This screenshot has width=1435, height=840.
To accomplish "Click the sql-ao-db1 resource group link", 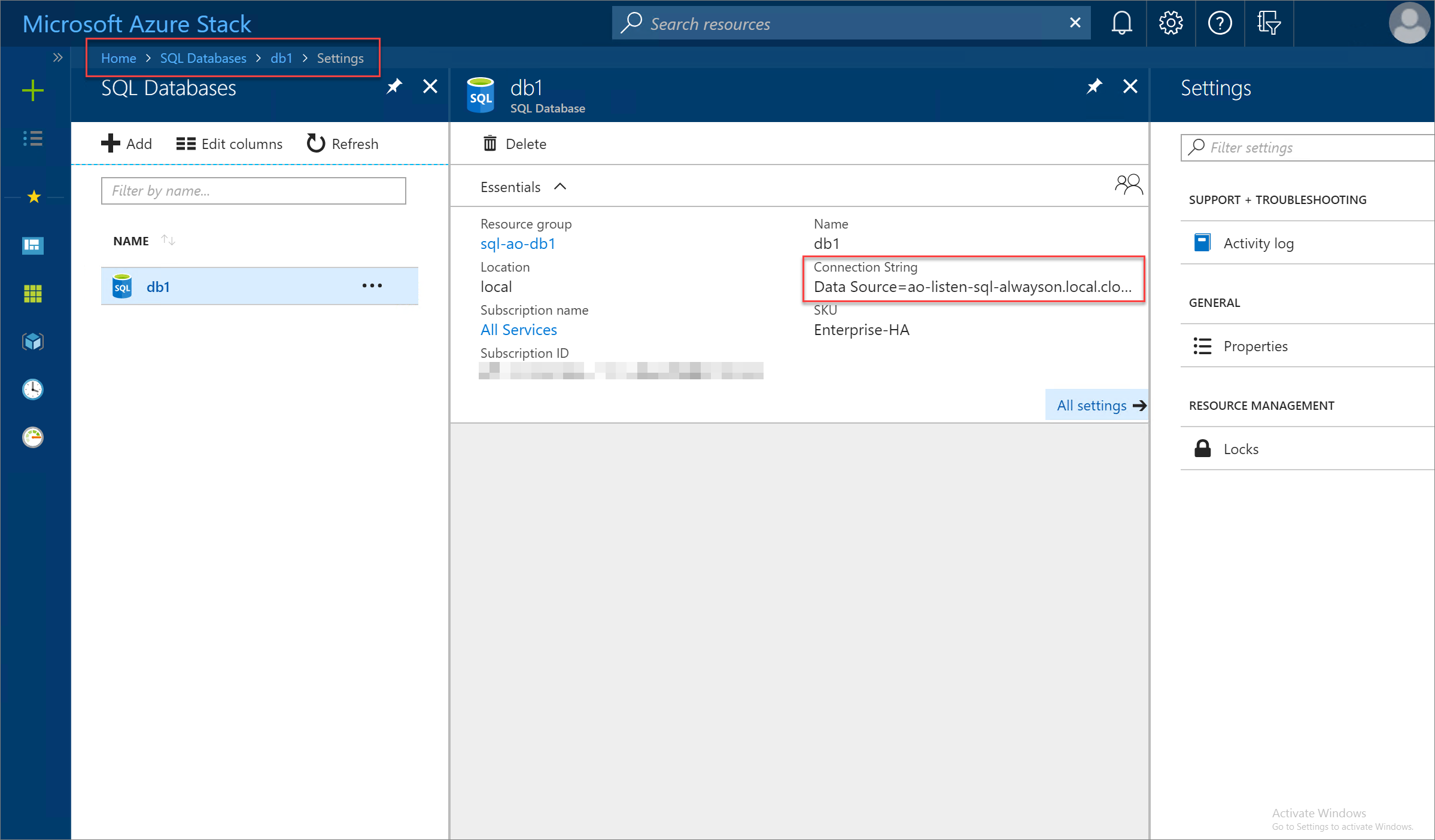I will 517,243.
